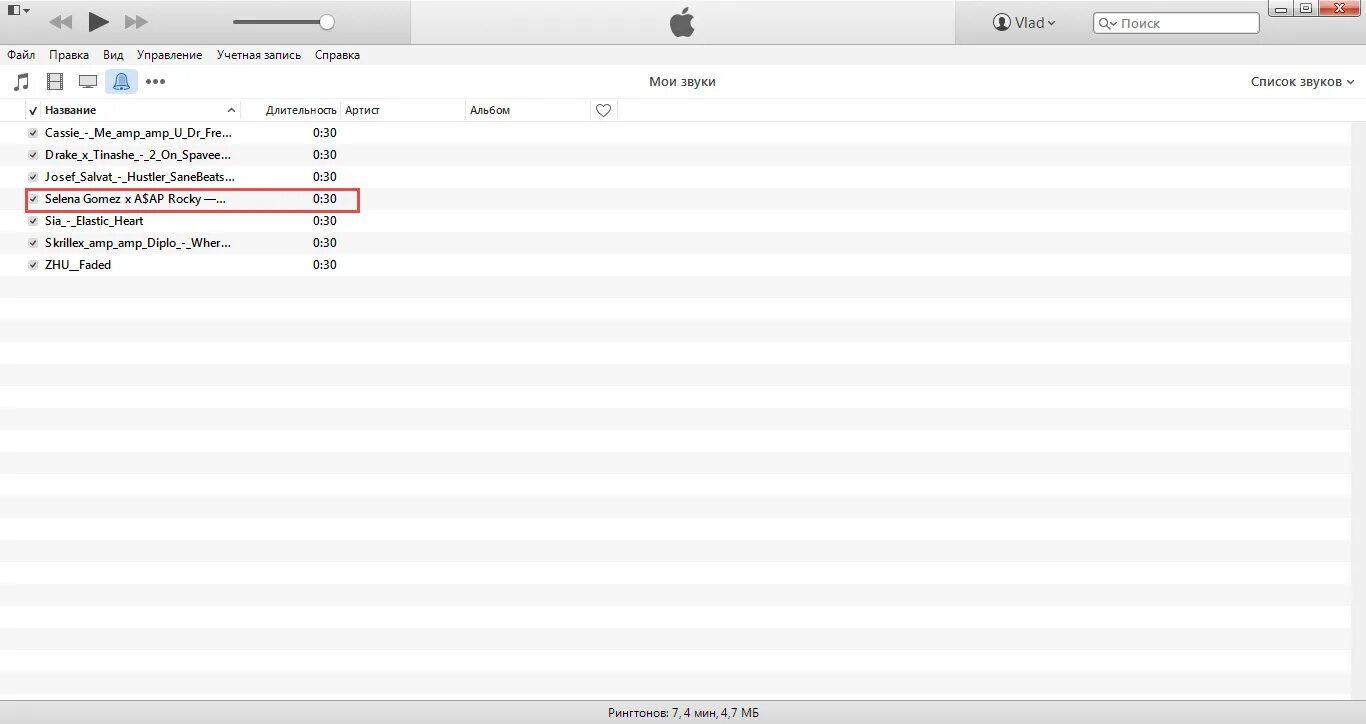The image size is (1366, 724).
Task: Skip to the previous track
Action: point(60,22)
